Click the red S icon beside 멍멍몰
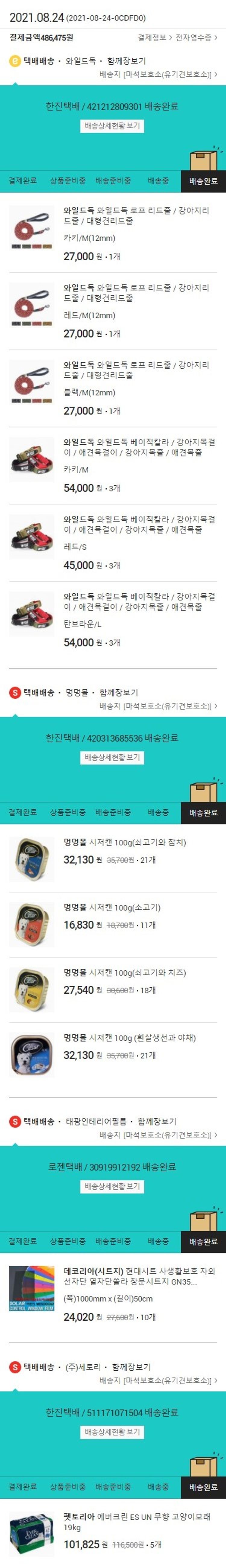 click(x=15, y=693)
